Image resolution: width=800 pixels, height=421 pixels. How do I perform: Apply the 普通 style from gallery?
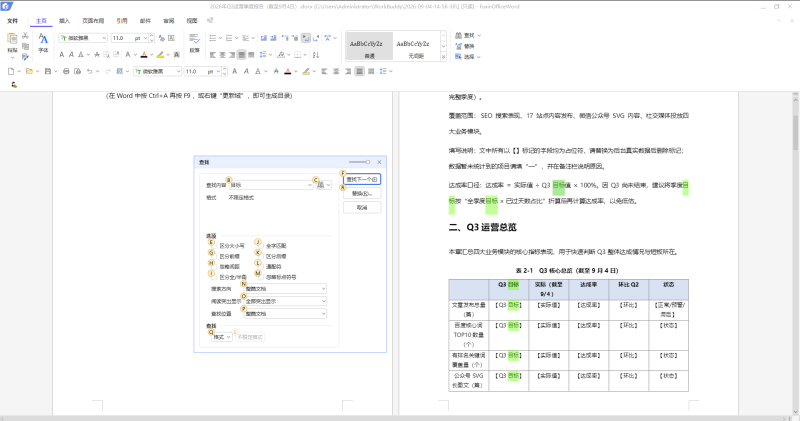pyautogui.click(x=369, y=46)
